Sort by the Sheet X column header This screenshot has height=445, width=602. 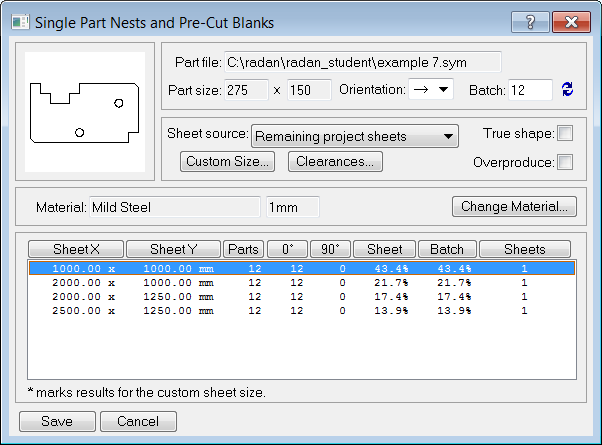76,249
